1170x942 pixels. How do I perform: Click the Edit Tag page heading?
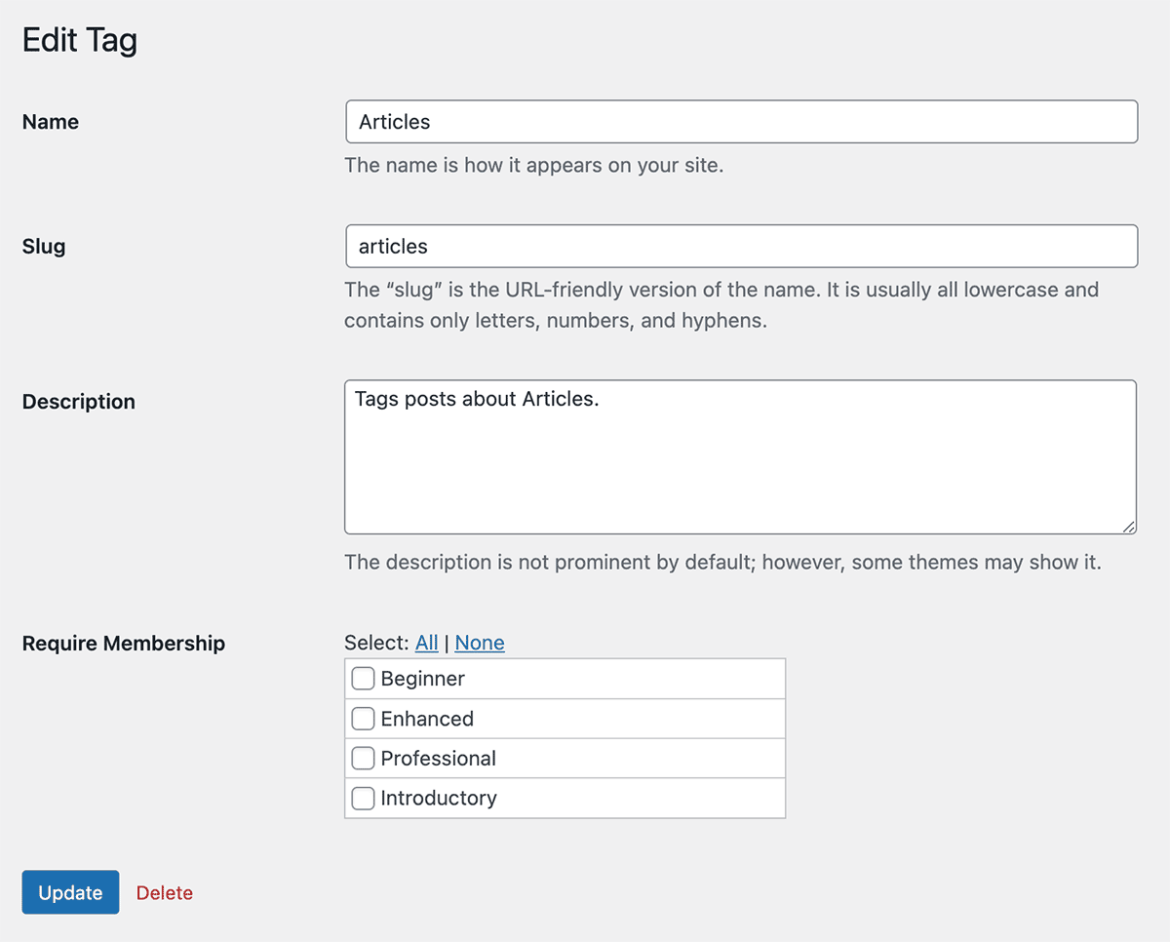tap(79, 40)
